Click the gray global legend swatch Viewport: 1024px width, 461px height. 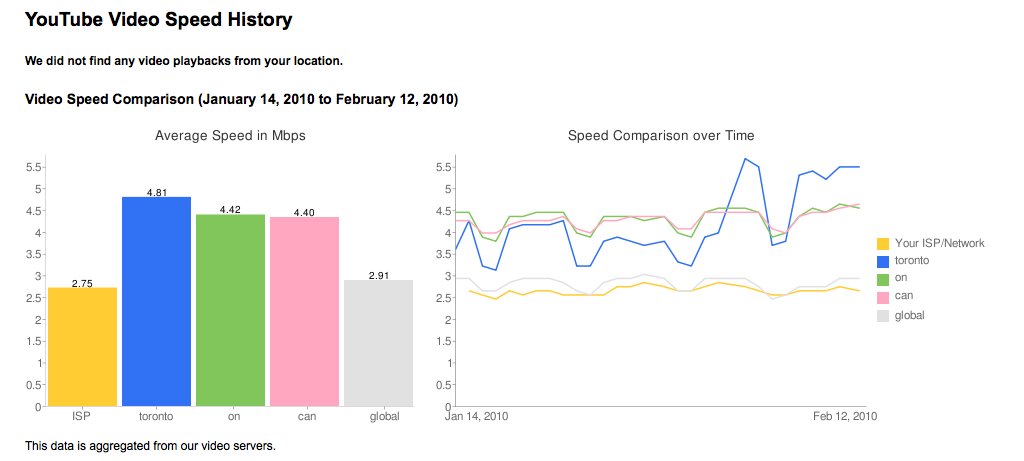coord(882,315)
